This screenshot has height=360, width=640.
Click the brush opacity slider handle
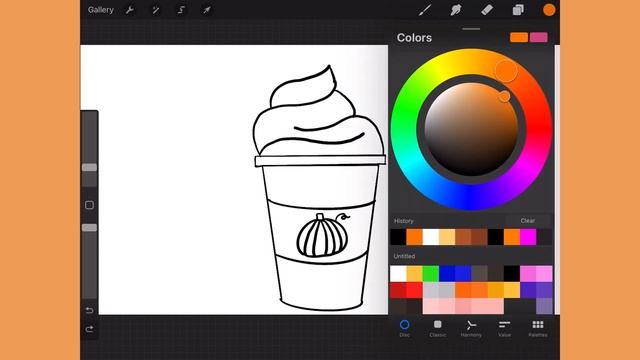tap(89, 228)
